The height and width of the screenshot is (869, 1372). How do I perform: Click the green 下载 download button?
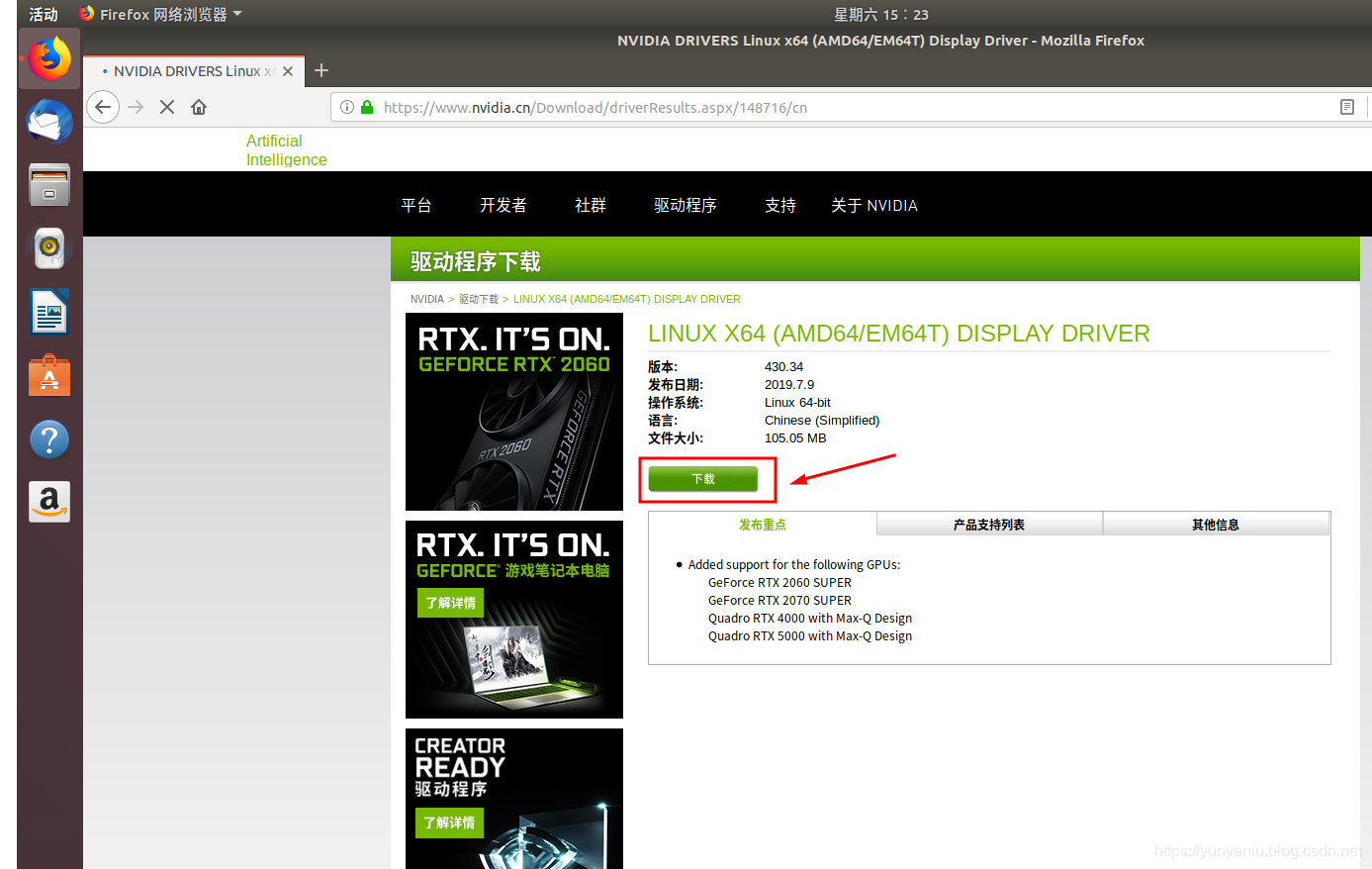(703, 479)
